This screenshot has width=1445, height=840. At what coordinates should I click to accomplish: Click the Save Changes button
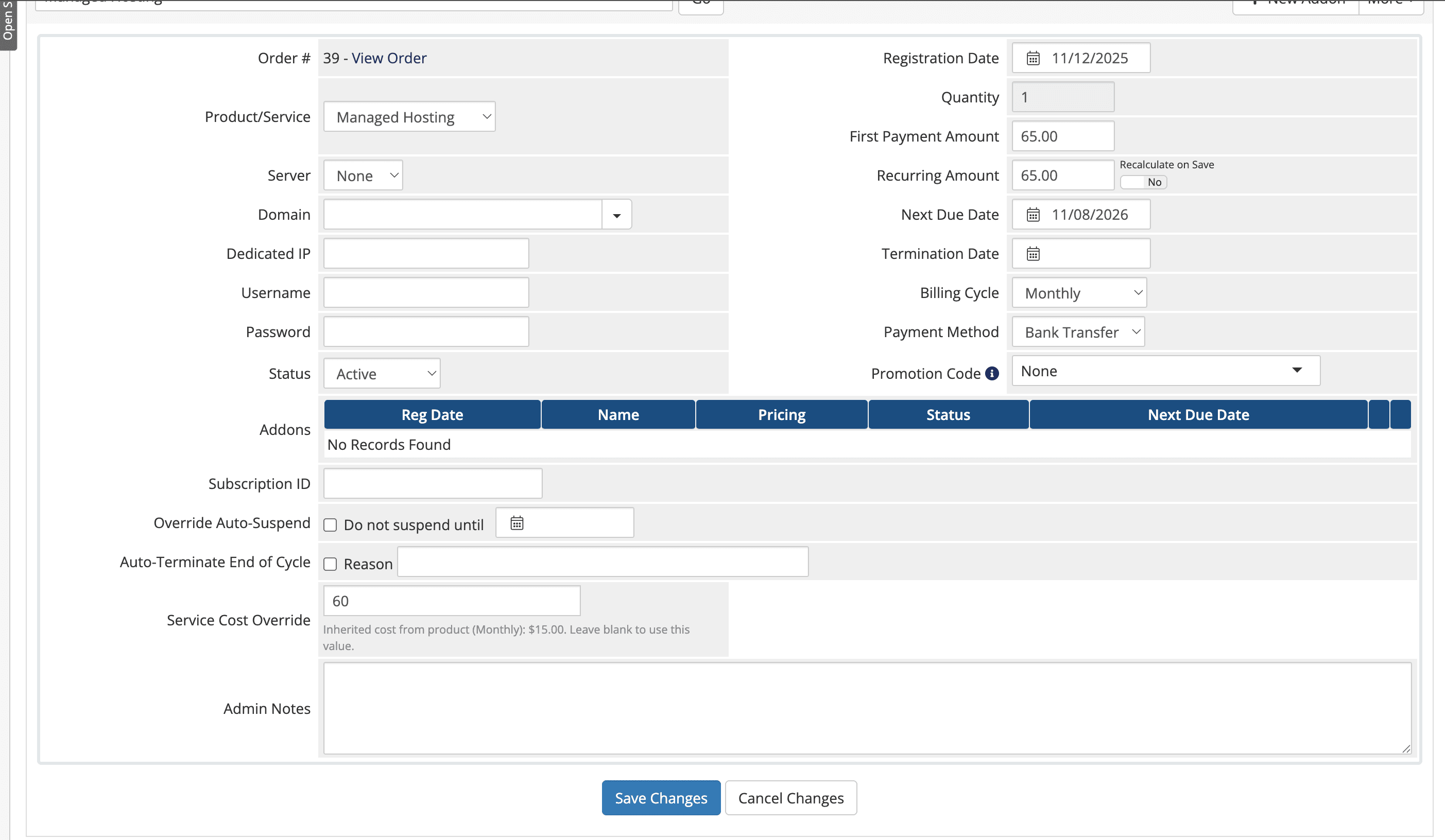click(661, 798)
